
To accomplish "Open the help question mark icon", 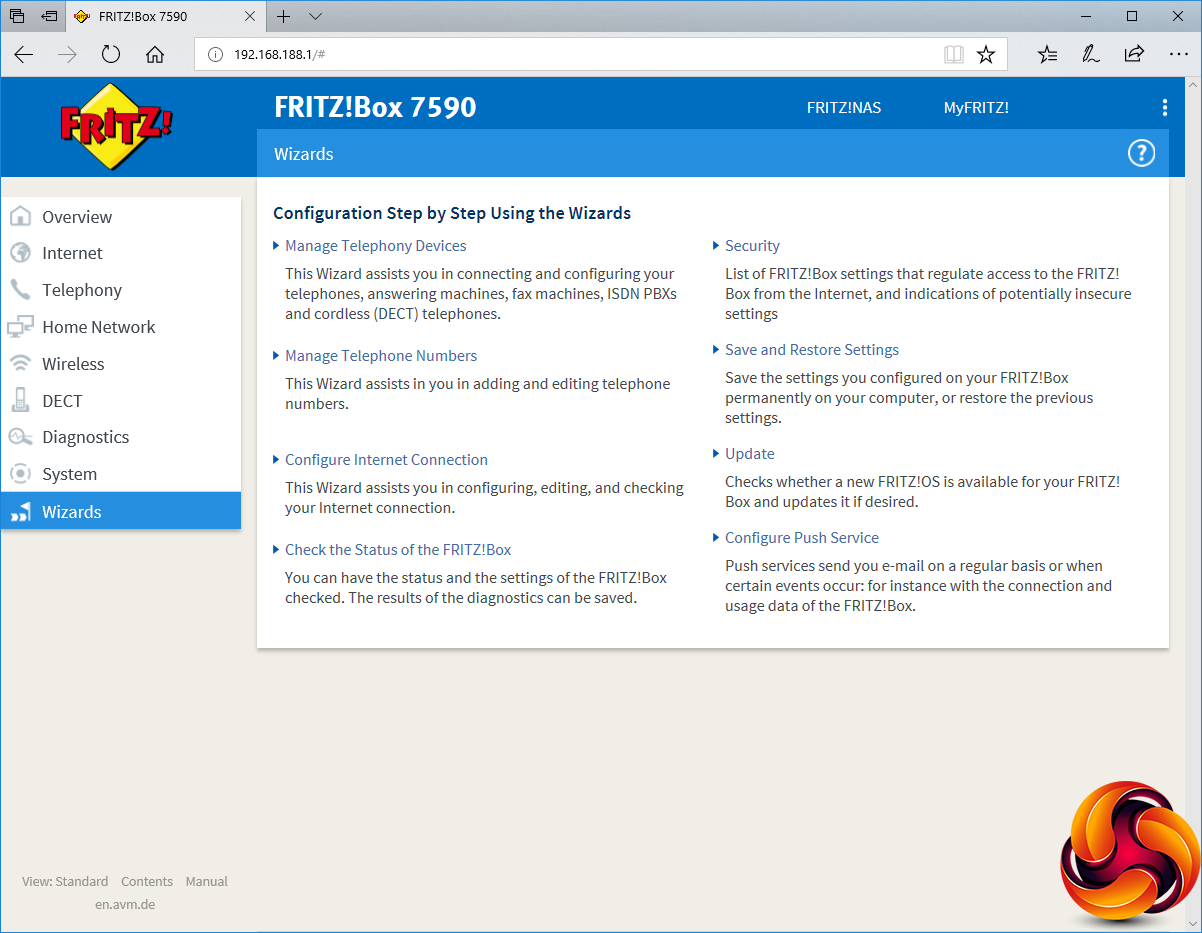I will click(x=1141, y=153).
